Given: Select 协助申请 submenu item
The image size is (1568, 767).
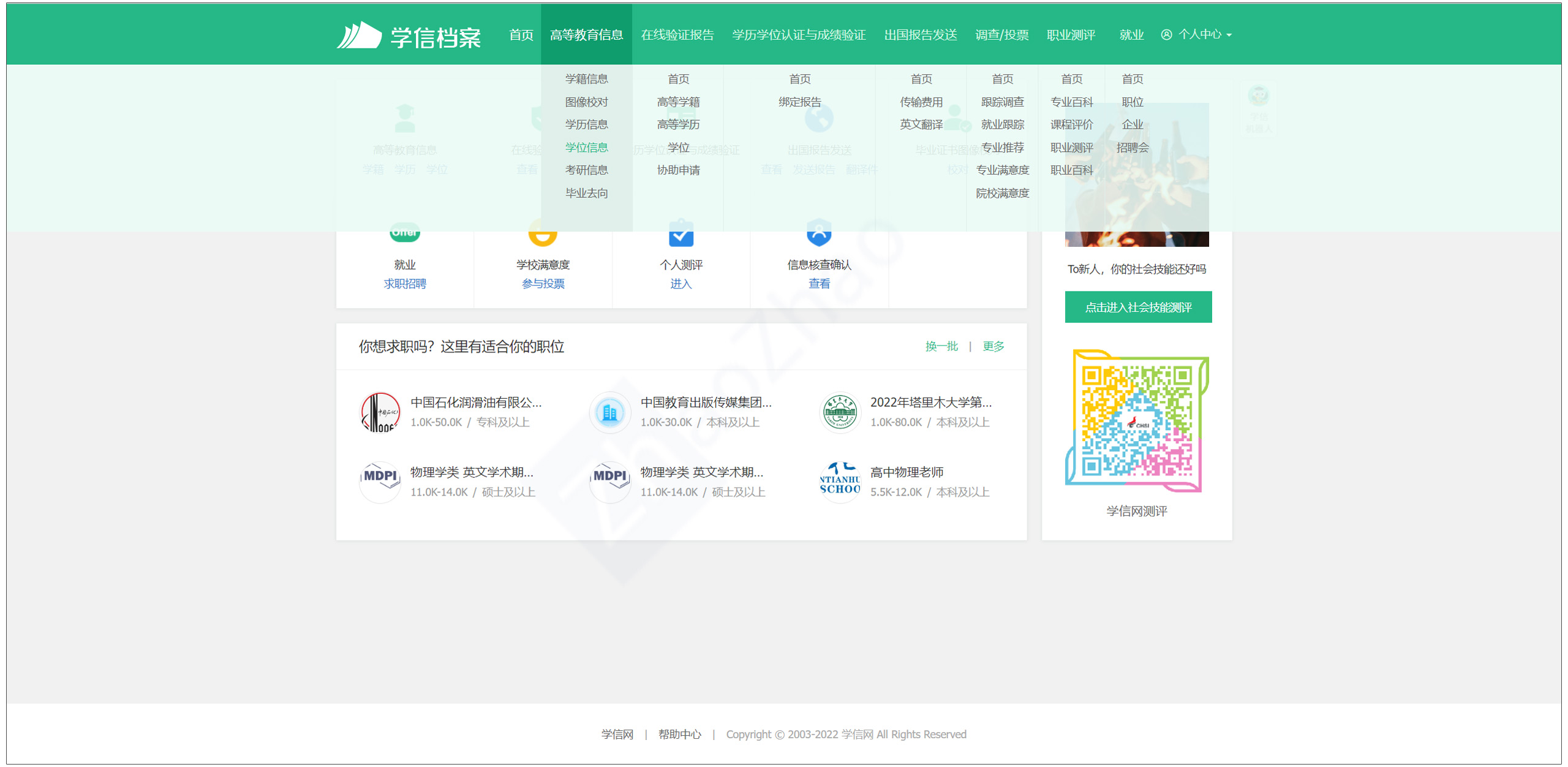Looking at the screenshot, I should (678, 170).
